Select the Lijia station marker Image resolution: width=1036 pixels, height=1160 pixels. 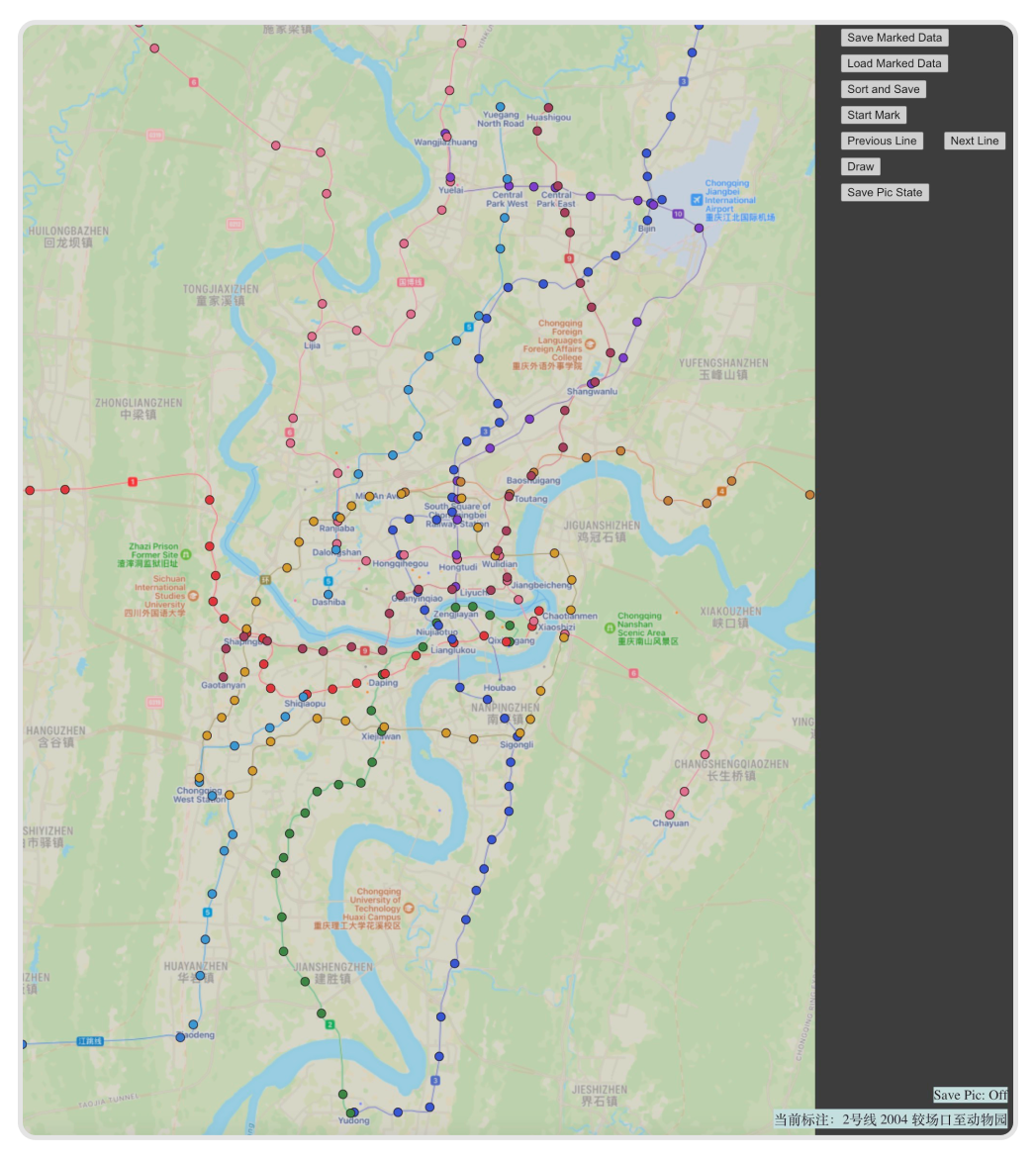[312, 337]
